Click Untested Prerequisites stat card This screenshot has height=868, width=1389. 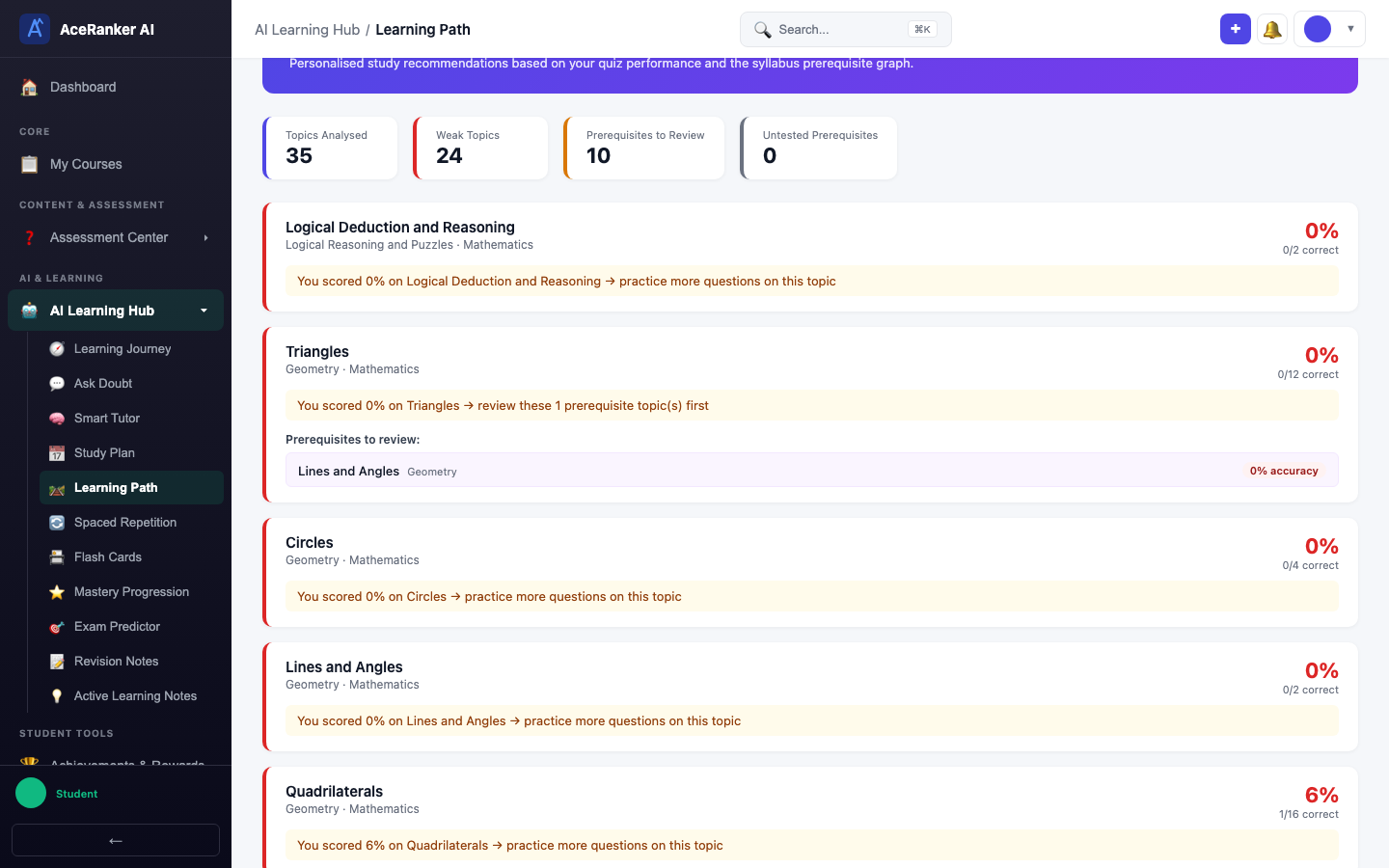click(x=818, y=148)
